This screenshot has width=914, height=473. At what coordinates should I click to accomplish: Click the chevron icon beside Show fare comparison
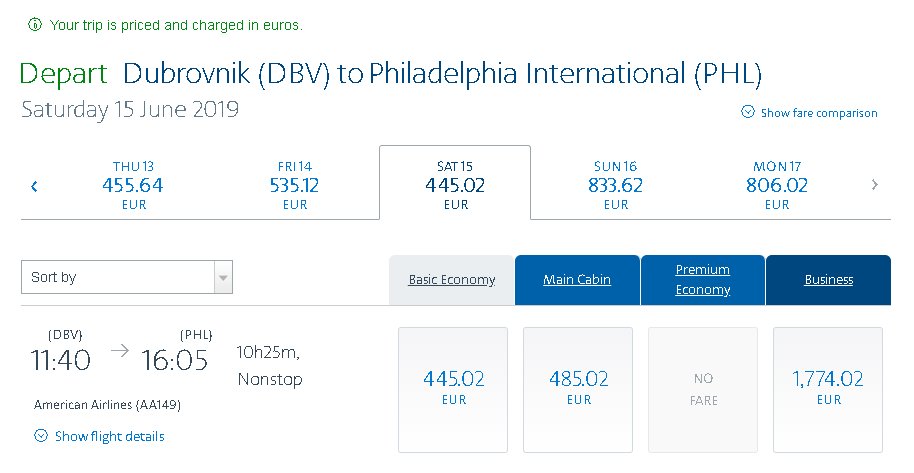(748, 111)
